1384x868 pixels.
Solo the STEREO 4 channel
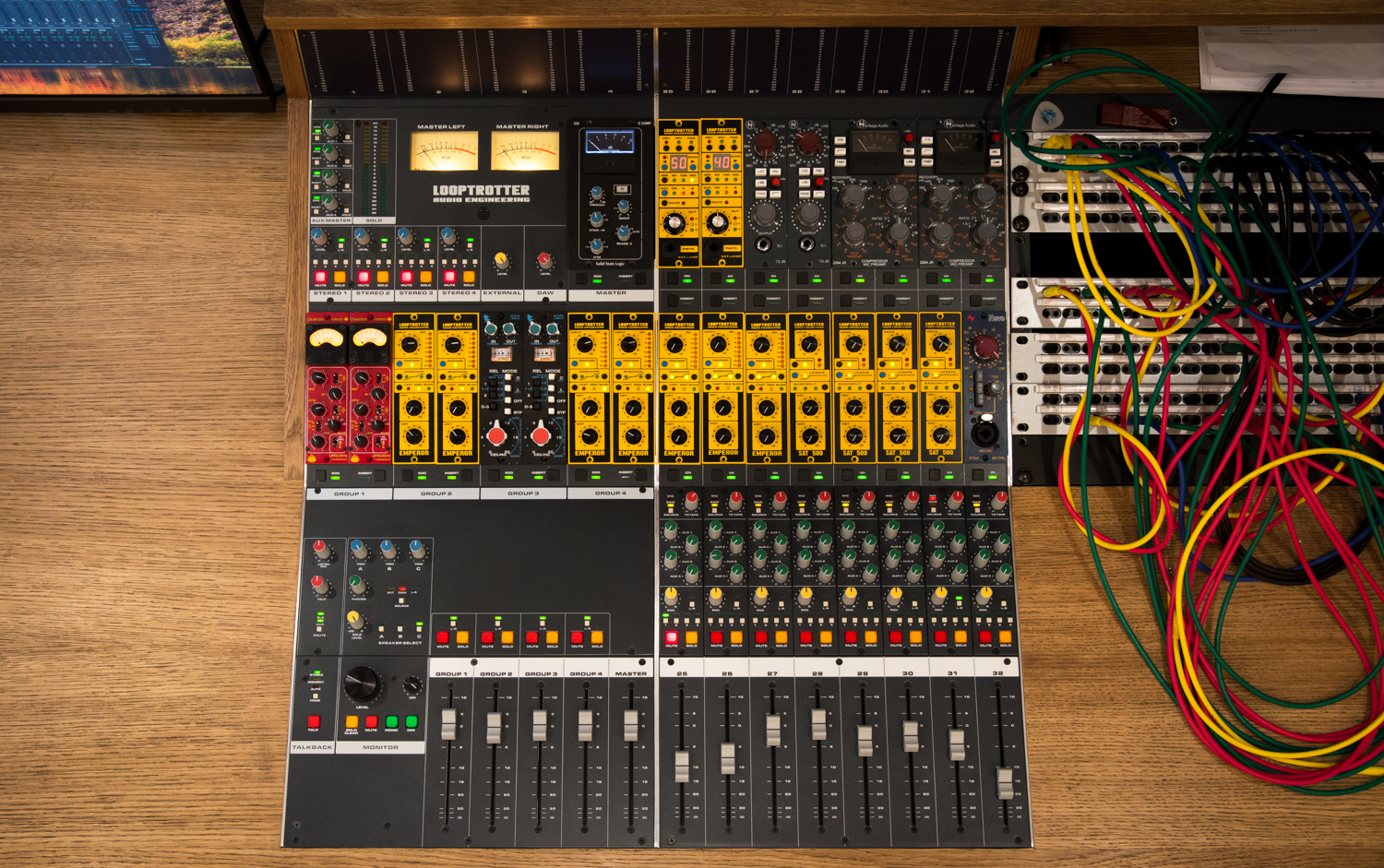[471, 278]
